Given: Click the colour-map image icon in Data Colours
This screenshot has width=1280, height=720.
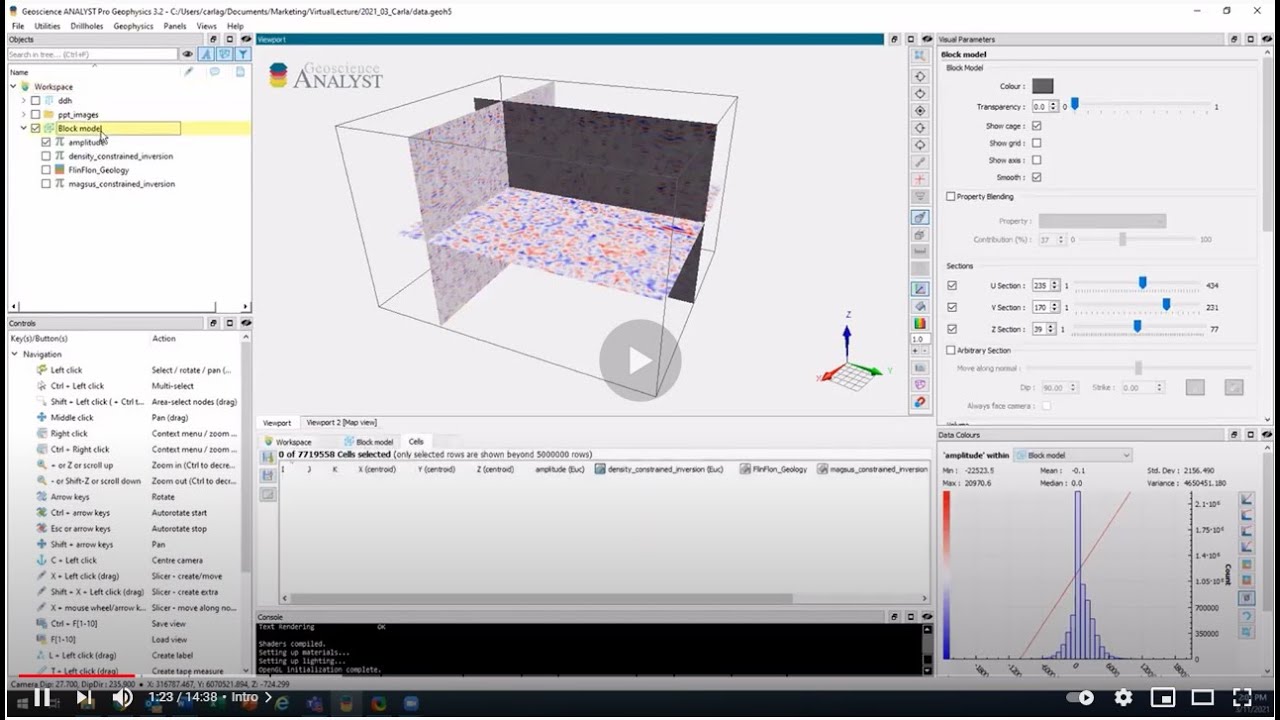Looking at the screenshot, I should tap(1247, 565).
